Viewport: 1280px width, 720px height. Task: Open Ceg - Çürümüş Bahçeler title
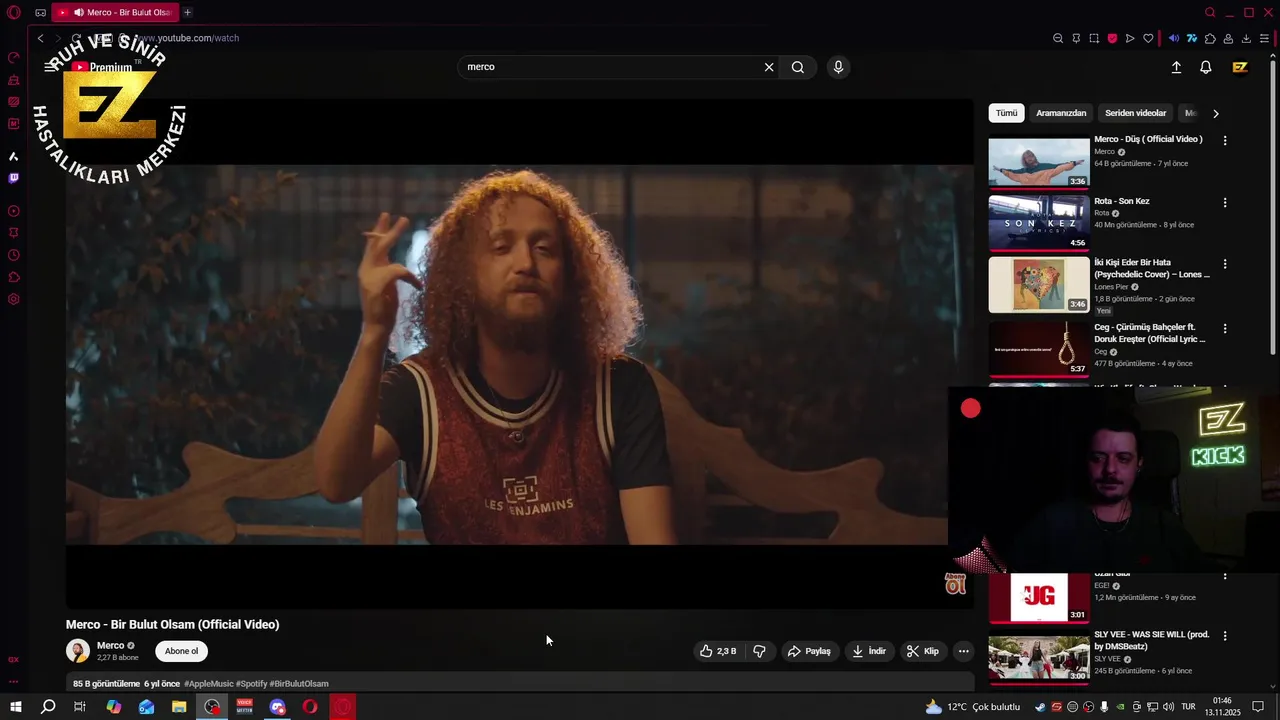tap(1150, 333)
